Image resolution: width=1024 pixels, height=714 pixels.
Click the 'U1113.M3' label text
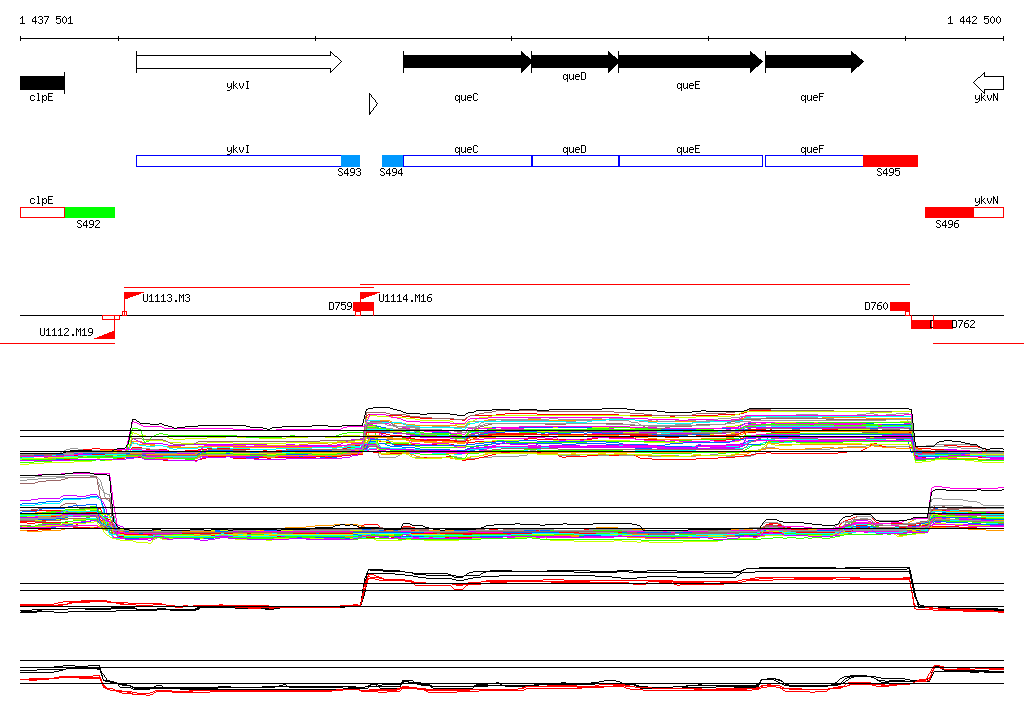point(167,298)
